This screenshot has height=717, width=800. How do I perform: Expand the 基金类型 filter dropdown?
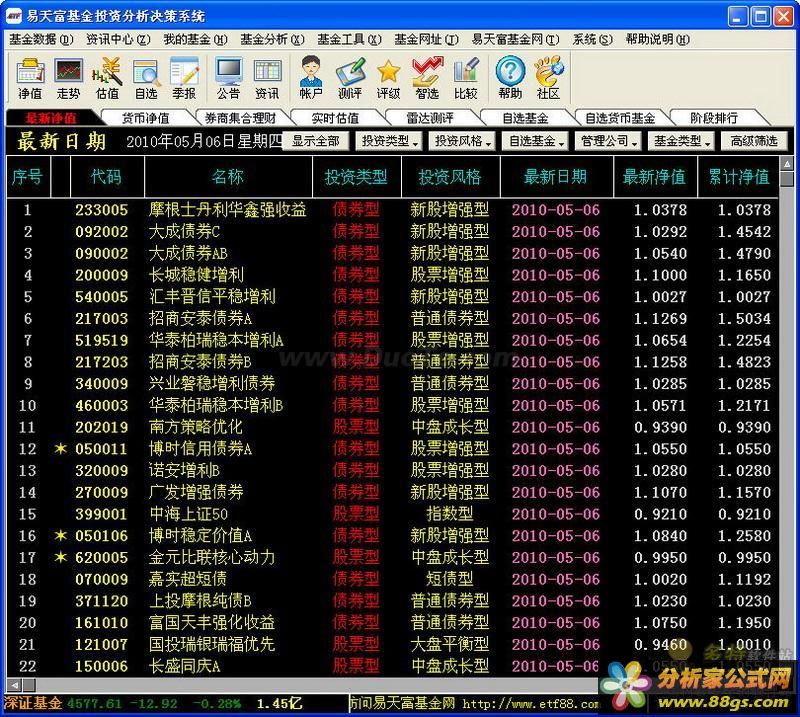tap(682, 141)
